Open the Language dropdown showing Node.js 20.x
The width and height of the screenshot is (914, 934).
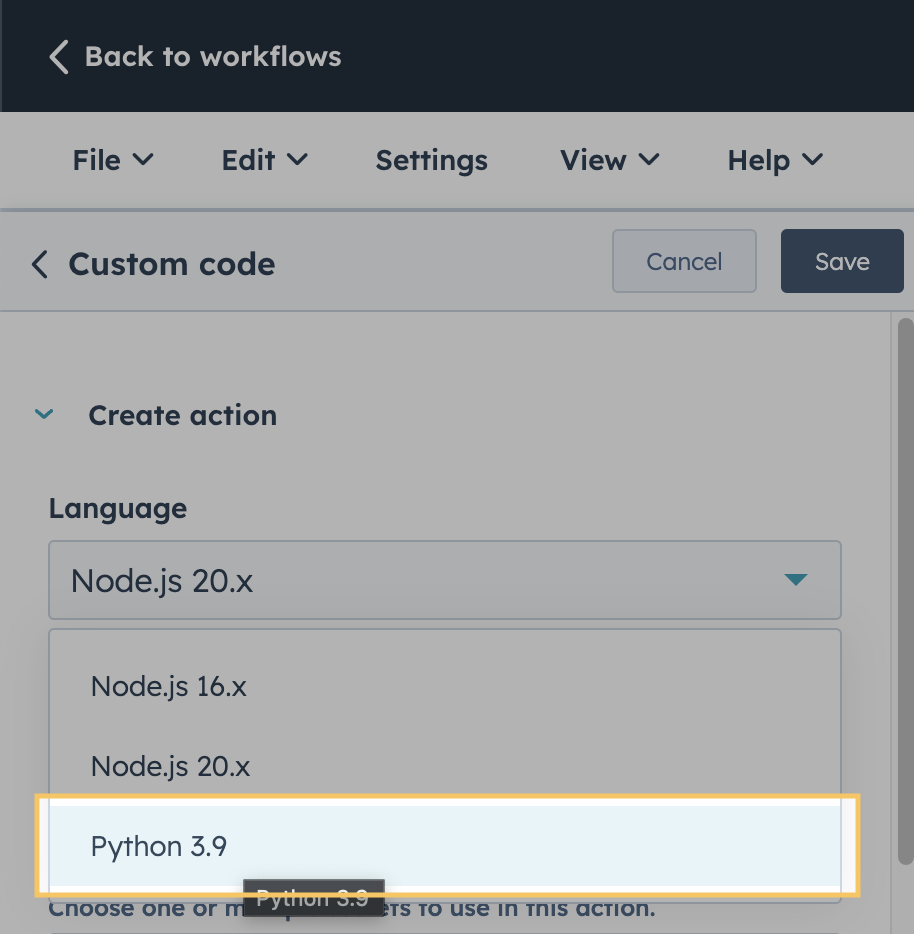tap(444, 580)
